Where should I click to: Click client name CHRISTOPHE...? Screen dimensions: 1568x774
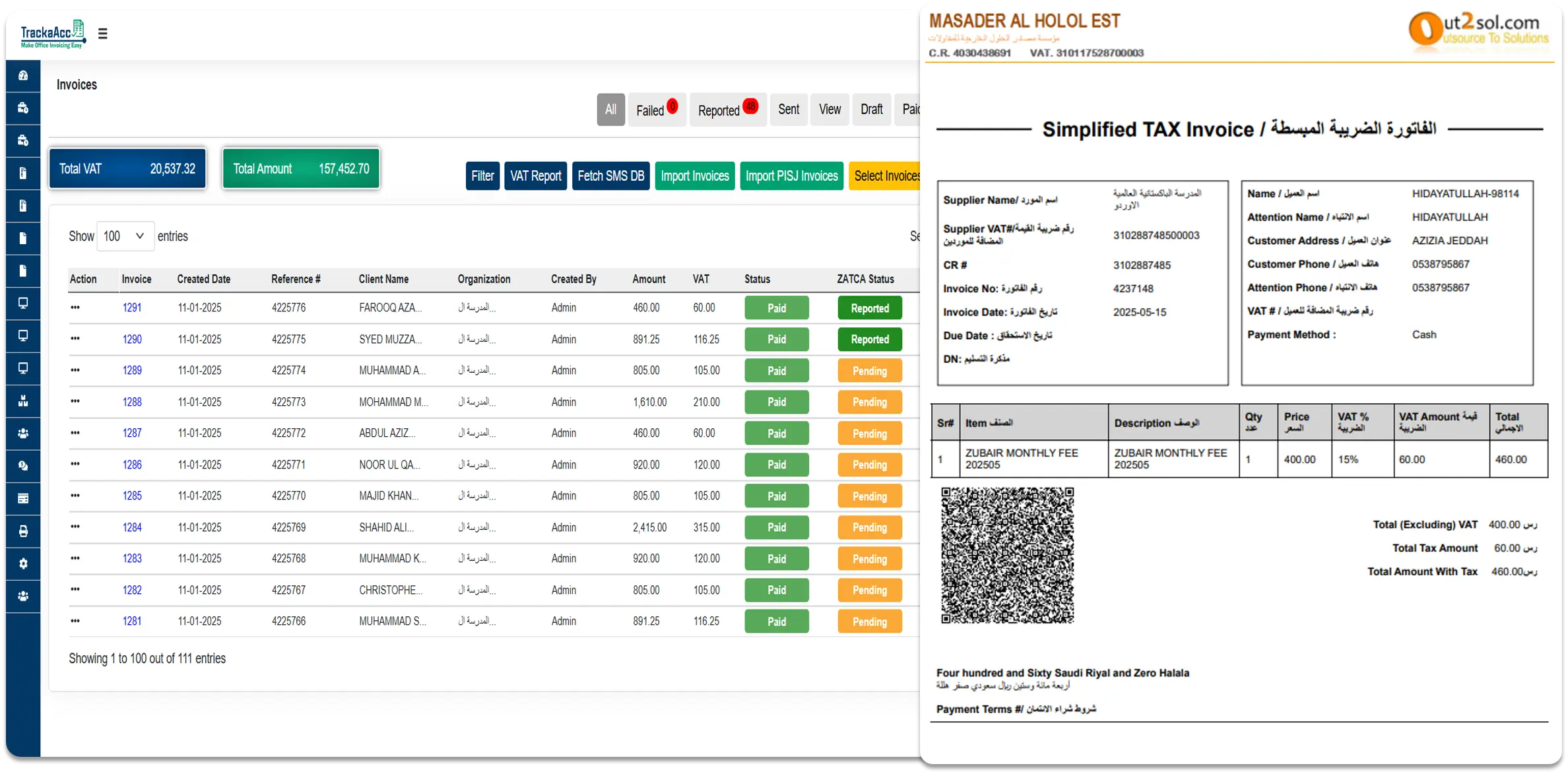click(x=391, y=590)
